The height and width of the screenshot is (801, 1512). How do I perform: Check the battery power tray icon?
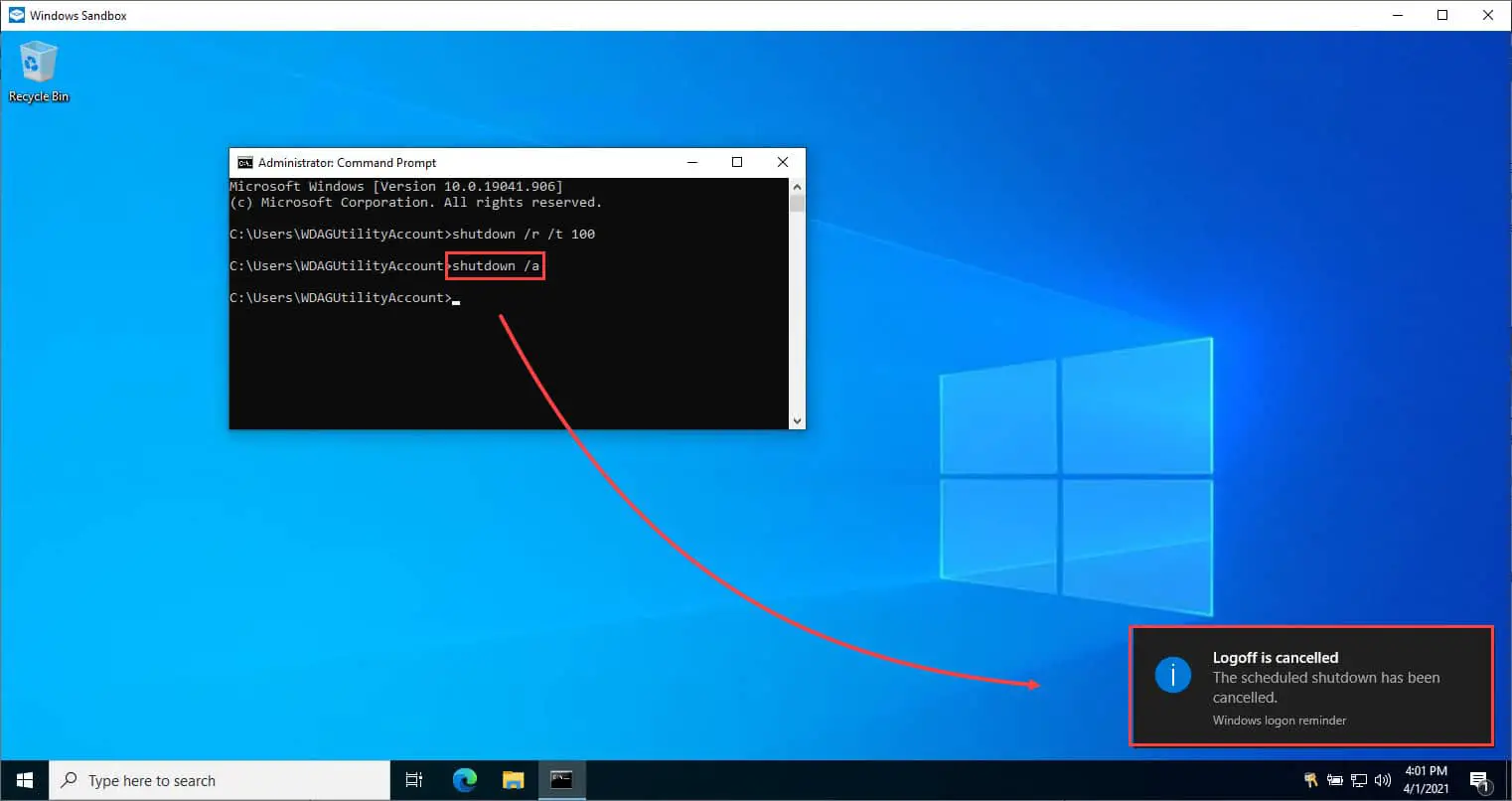[x=1335, y=780]
